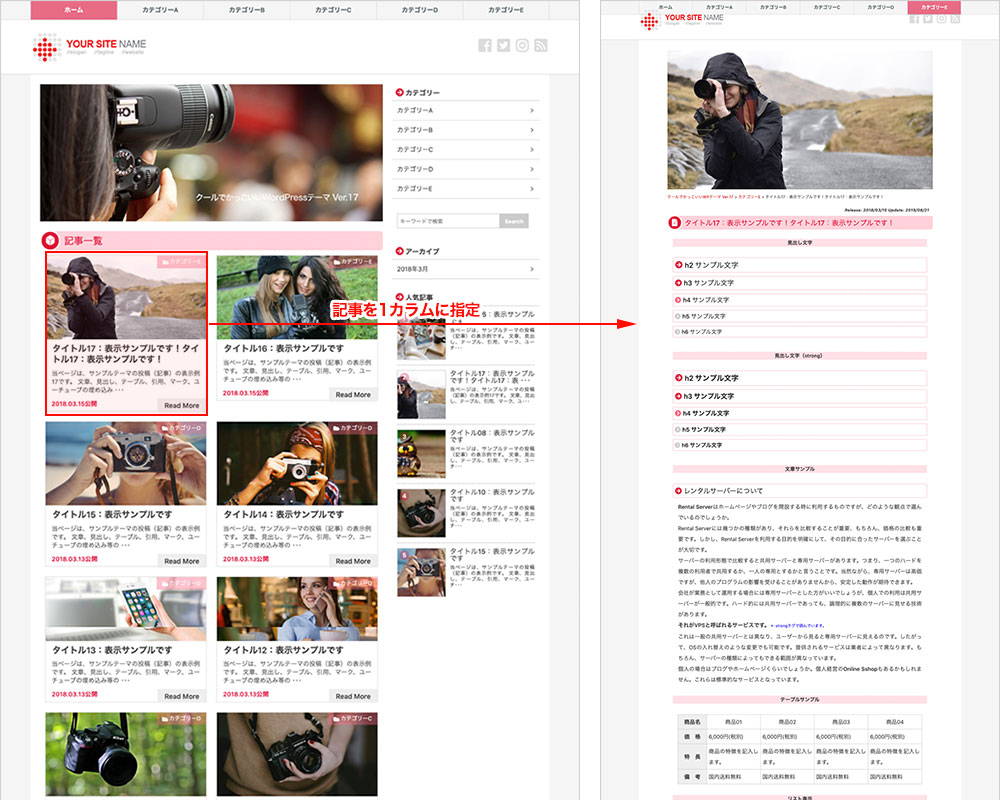Click Read More on タイトル15 article card
Screen dimensions: 1000x800
point(182,561)
